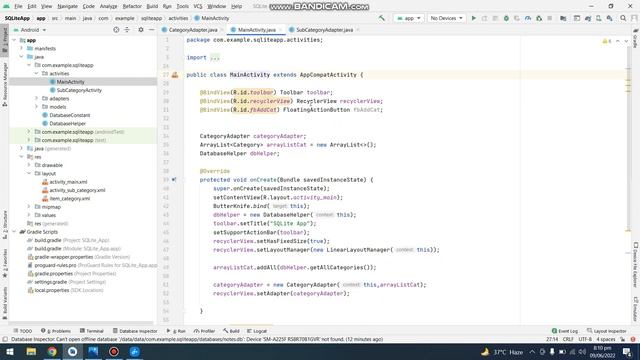Open File Explorer from taskbar

point(31,351)
